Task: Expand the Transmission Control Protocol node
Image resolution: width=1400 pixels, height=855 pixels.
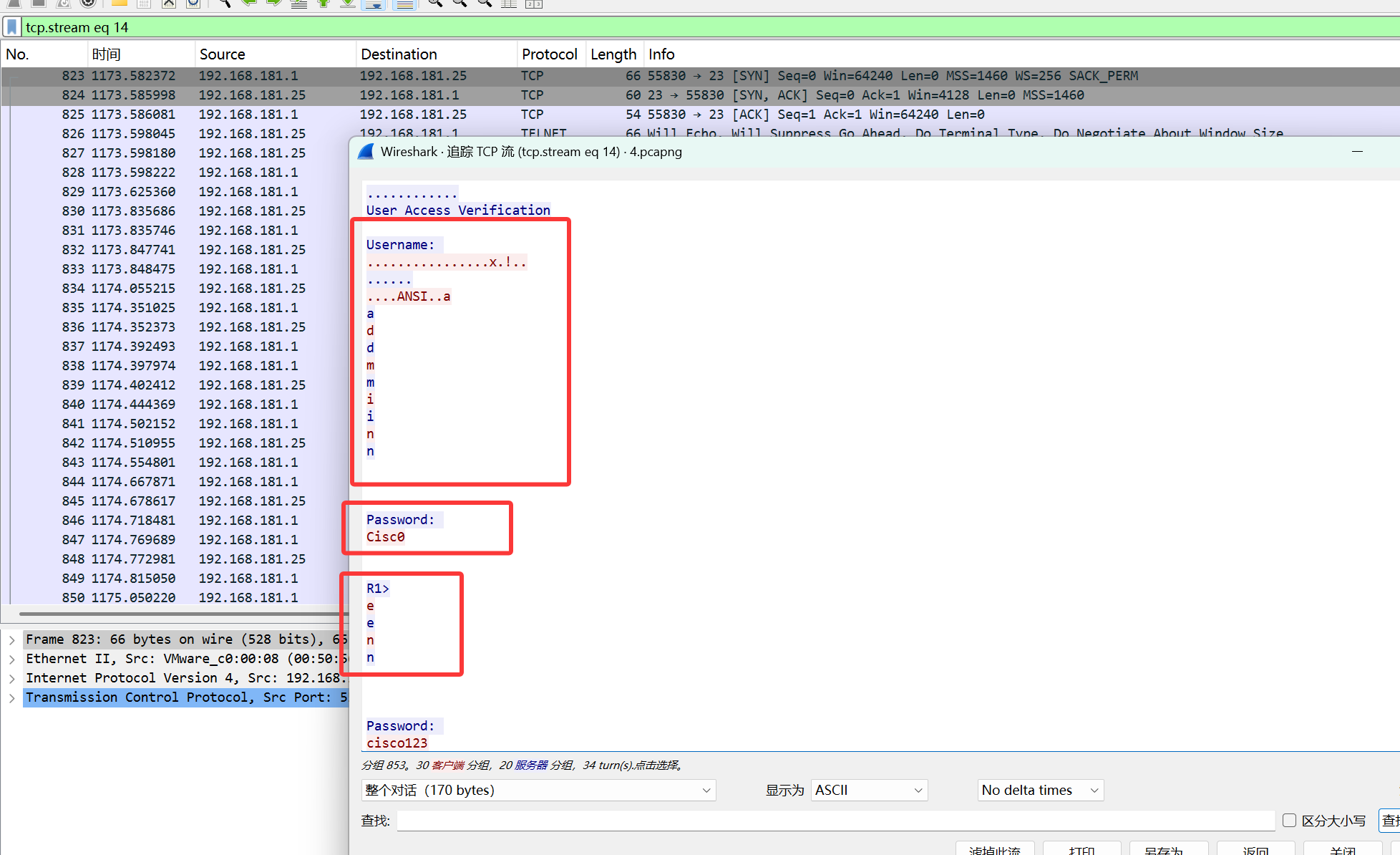Action: coord(12,697)
